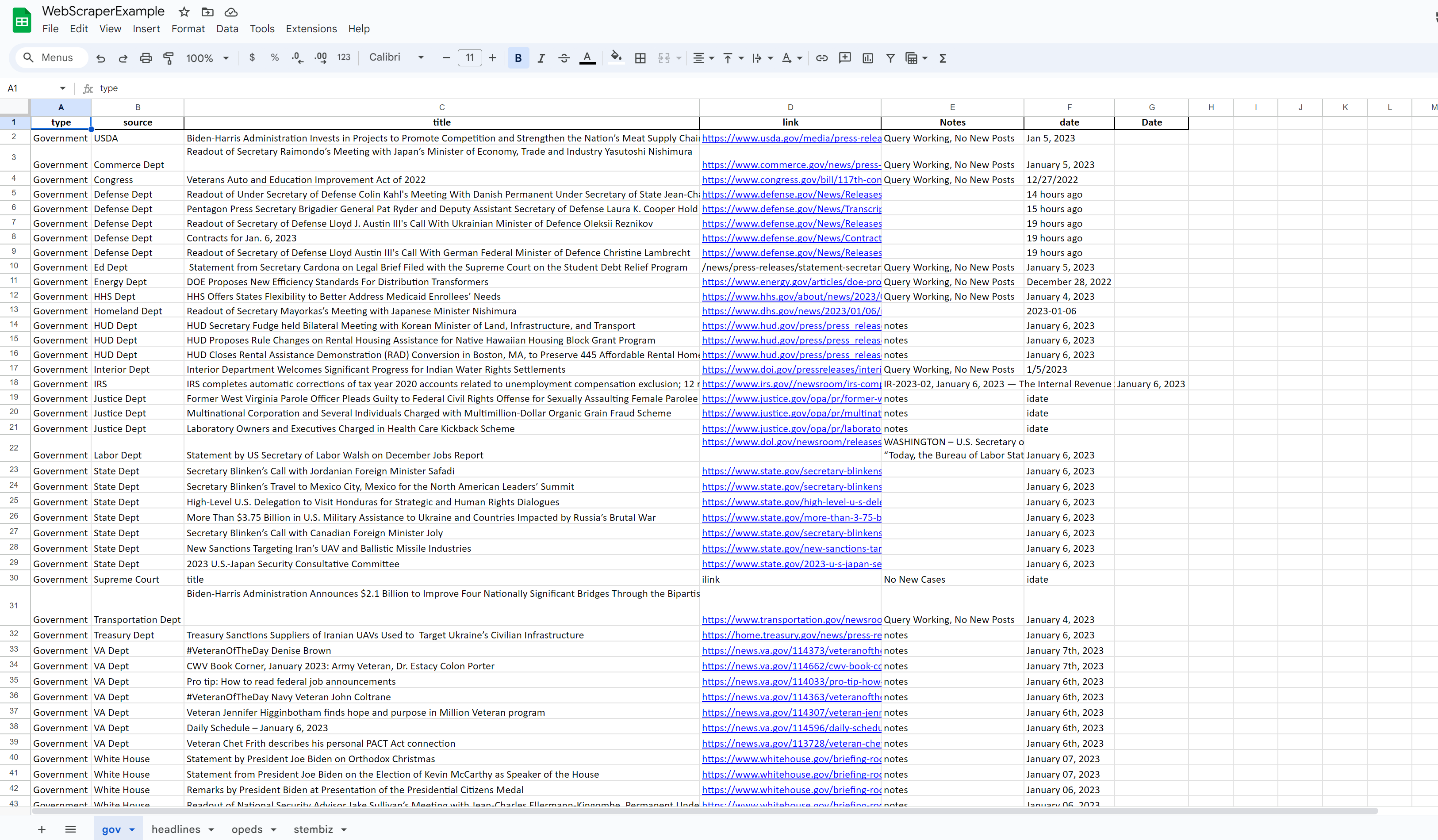The image size is (1438, 840).
Task: Increase decimal places
Action: click(x=321, y=57)
